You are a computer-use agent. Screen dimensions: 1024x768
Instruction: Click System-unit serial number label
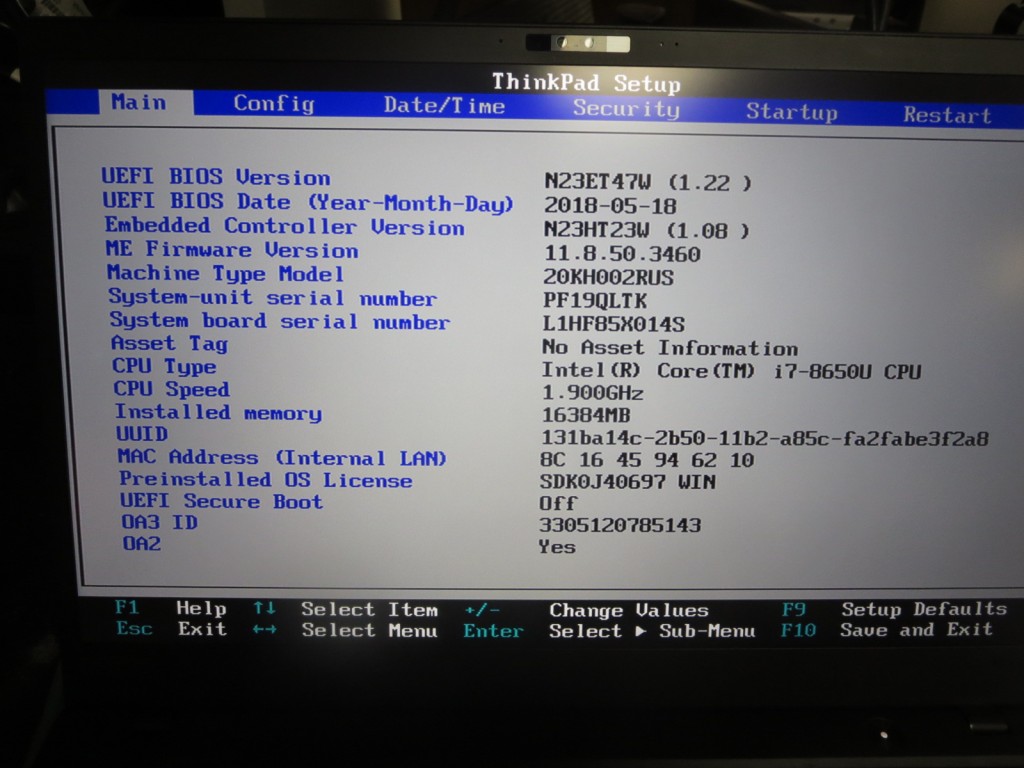272,298
